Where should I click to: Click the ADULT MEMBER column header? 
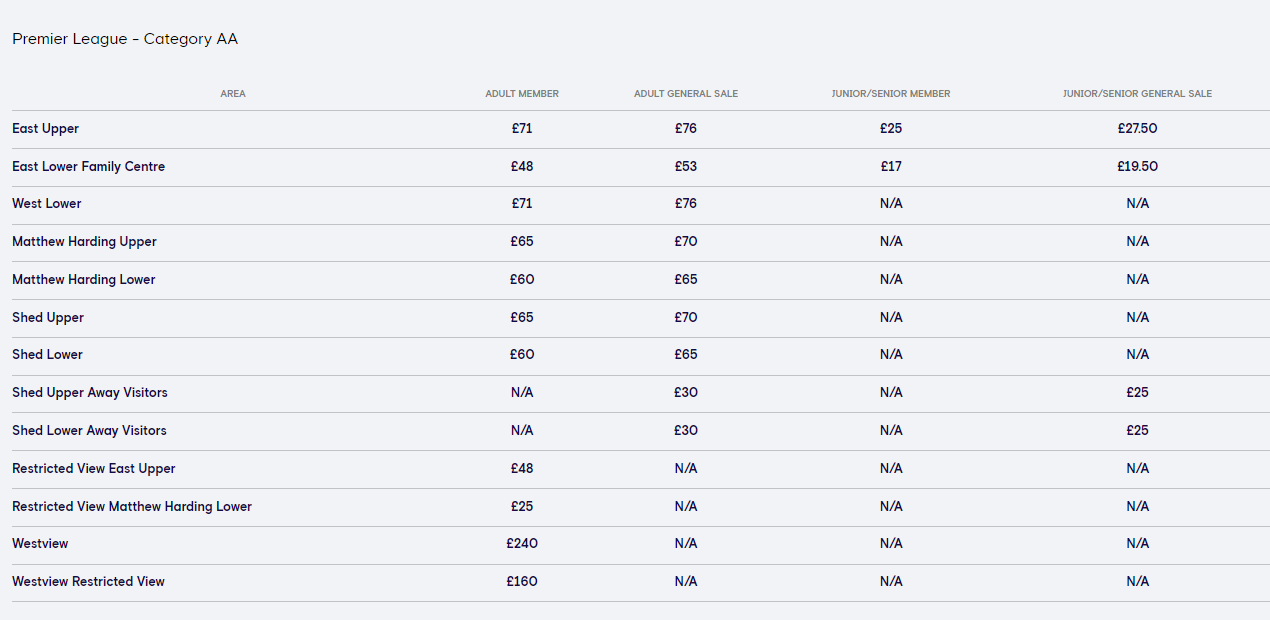coord(522,94)
